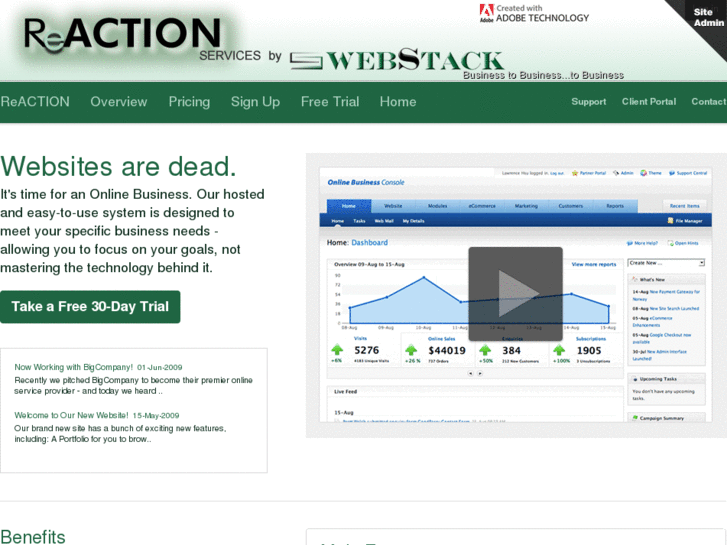Click the Adobe technology badge icon

(486, 13)
